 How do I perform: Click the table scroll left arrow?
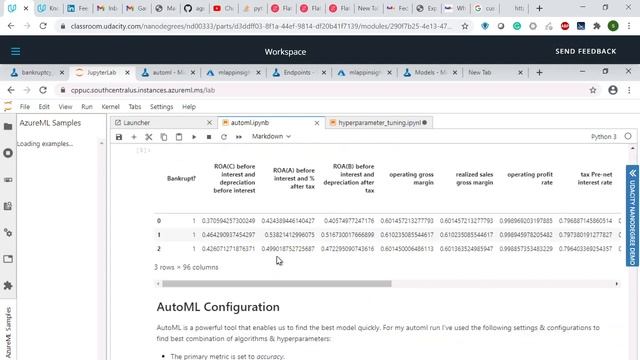point(158,284)
